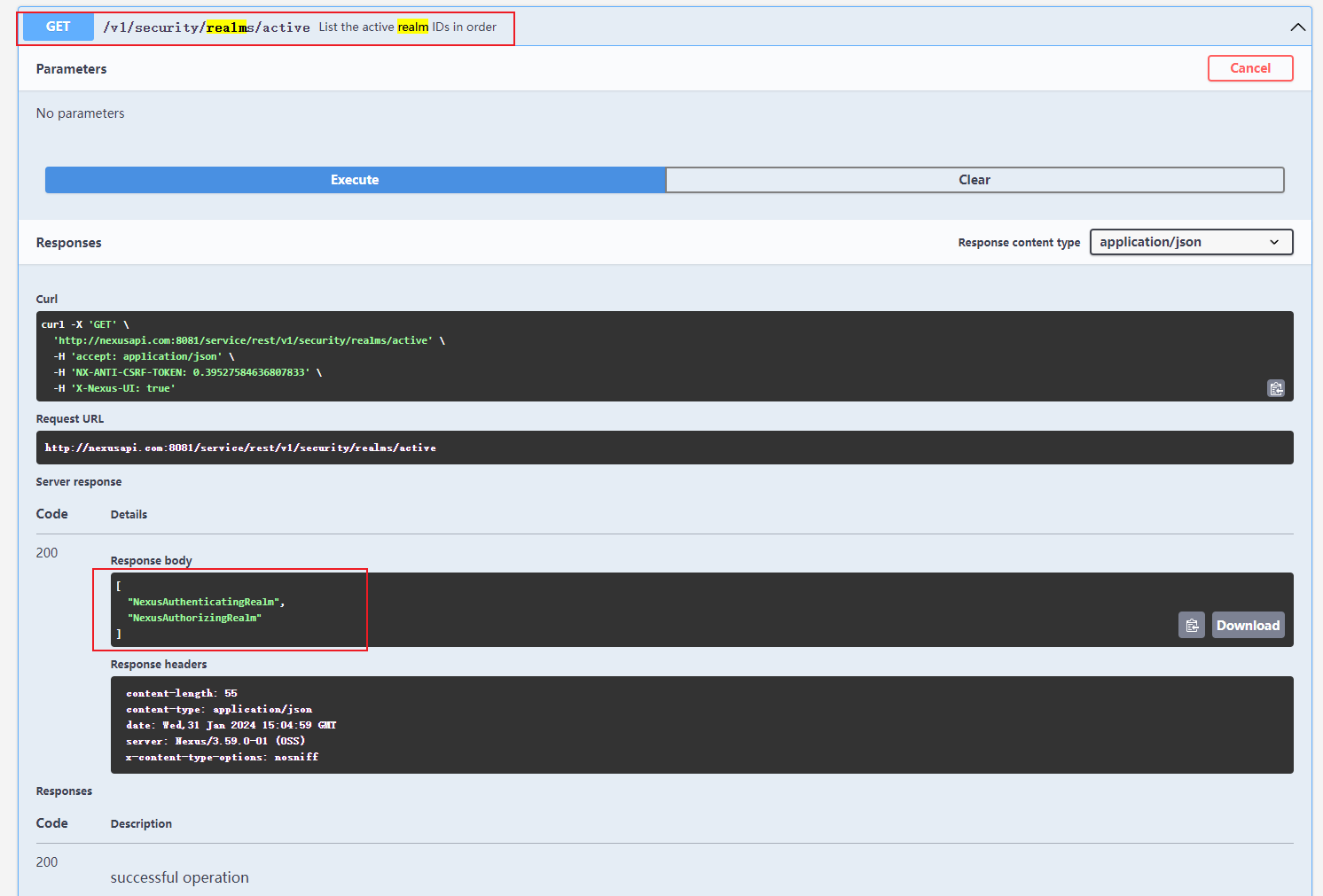The height and width of the screenshot is (896, 1323).
Task: Download the response body
Action: point(1248,625)
